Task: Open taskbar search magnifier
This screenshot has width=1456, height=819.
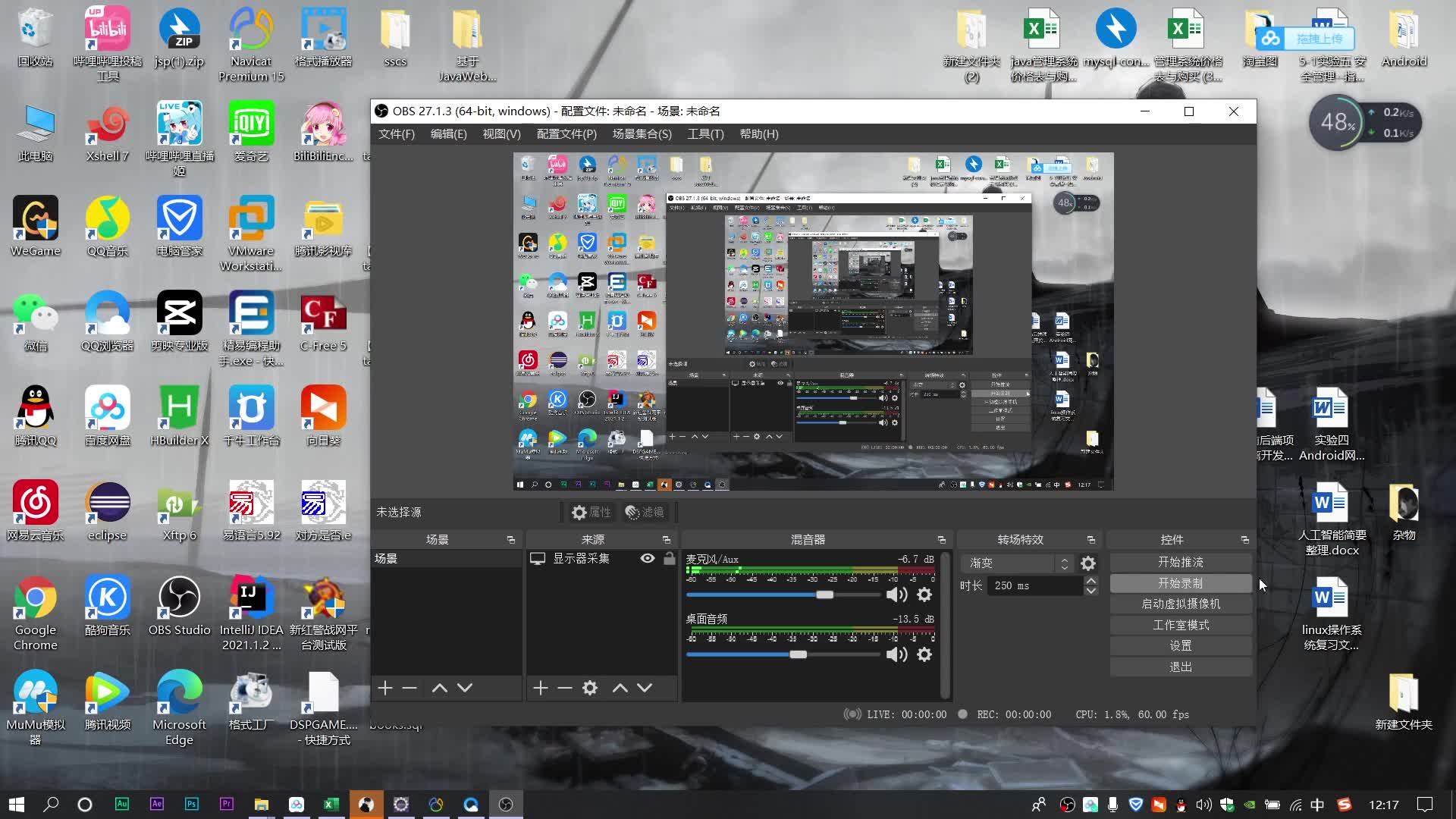Action: (51, 805)
